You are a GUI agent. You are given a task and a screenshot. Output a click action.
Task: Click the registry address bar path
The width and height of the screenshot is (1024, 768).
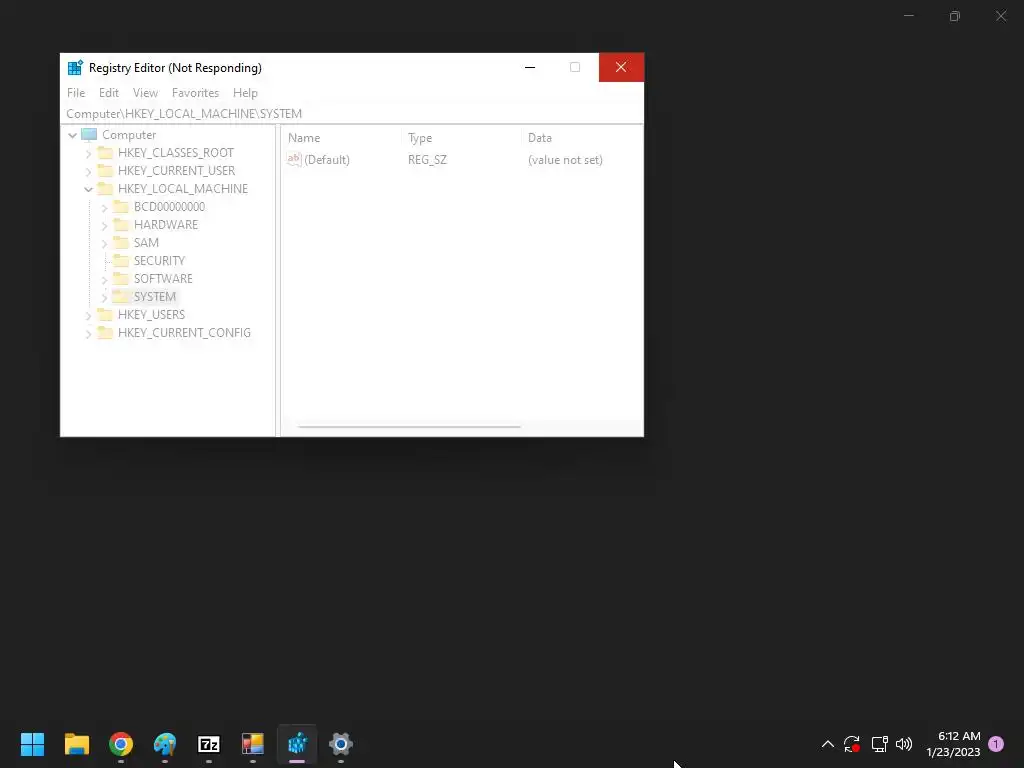pos(353,114)
